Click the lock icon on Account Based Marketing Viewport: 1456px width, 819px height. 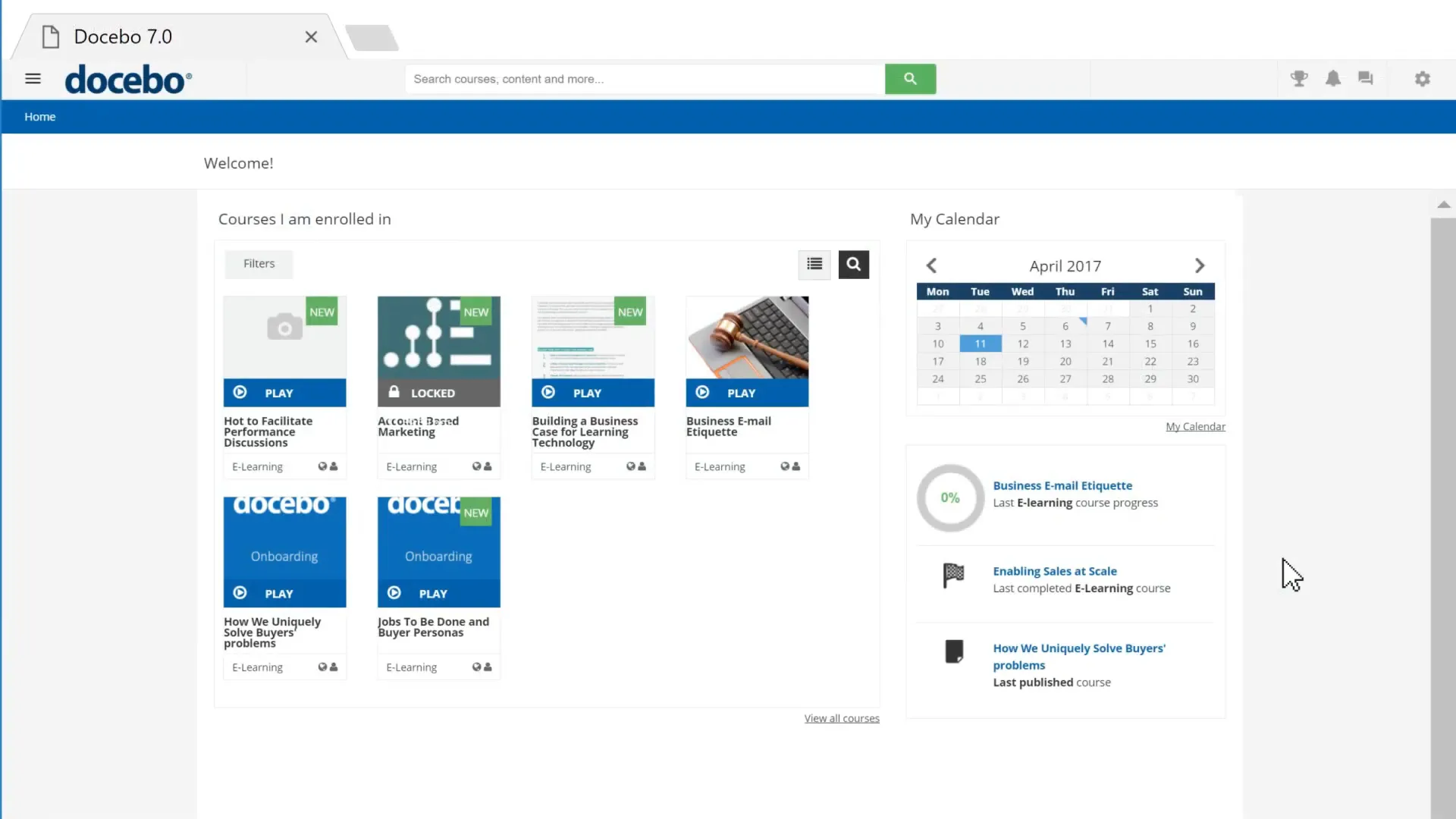coord(394,392)
